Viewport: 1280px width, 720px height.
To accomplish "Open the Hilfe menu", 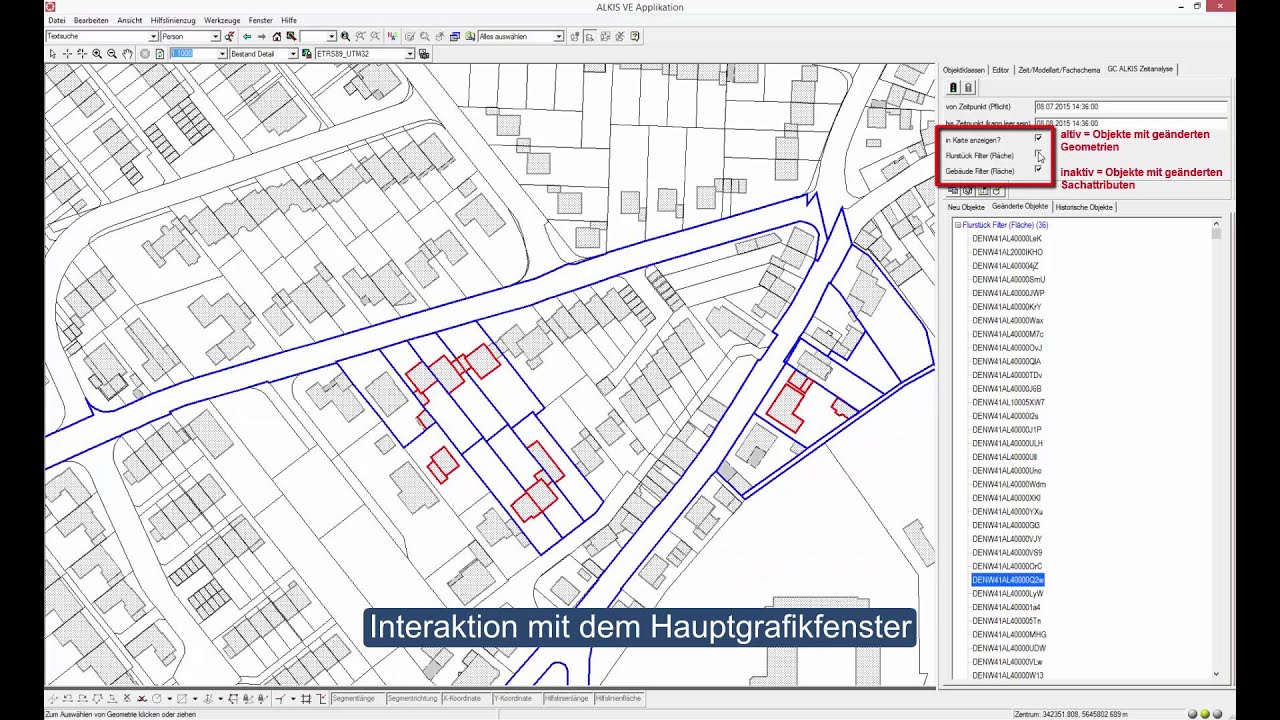I will point(289,20).
